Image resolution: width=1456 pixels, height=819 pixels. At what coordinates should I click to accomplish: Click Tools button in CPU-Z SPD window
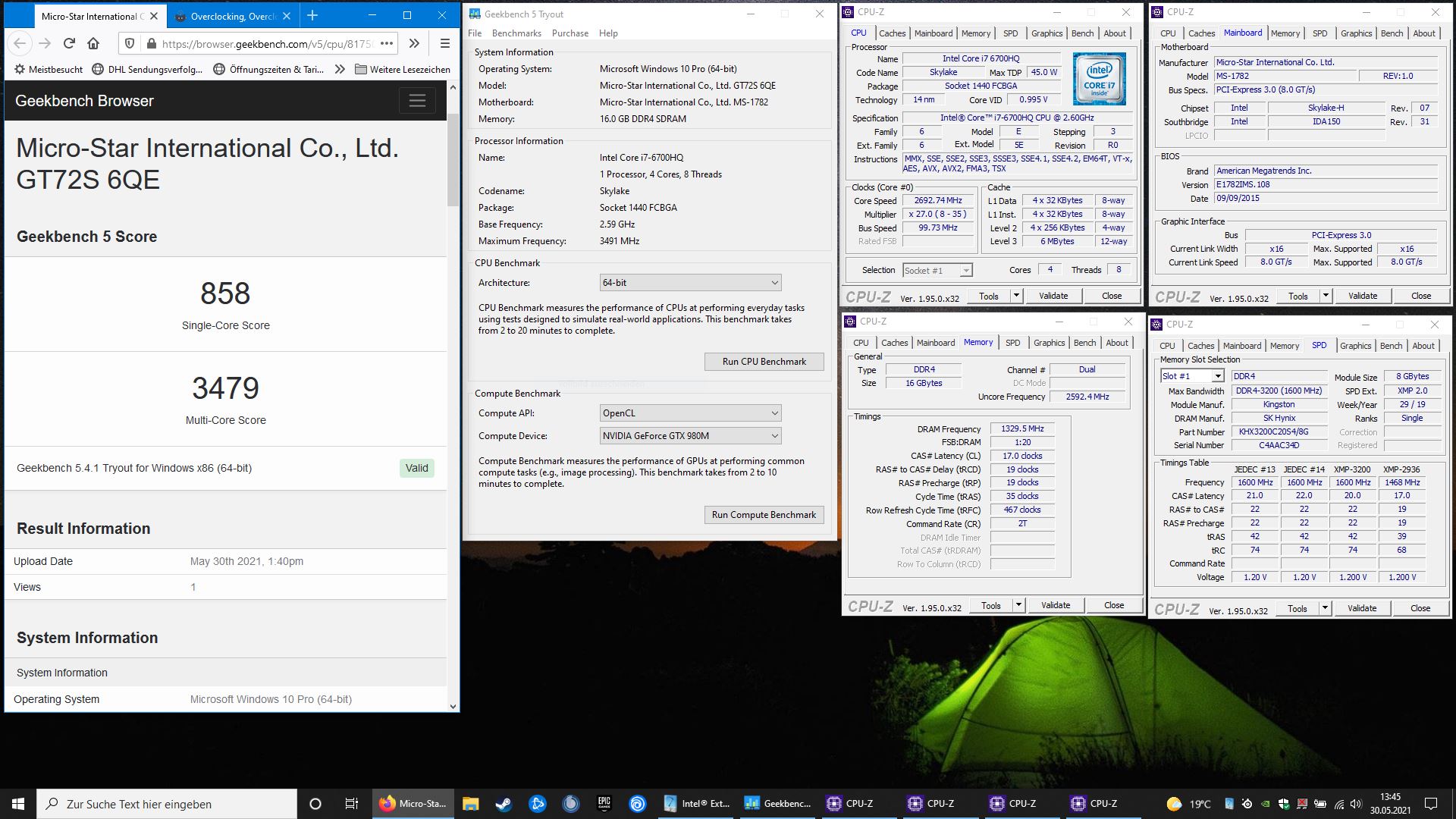click(x=1297, y=608)
